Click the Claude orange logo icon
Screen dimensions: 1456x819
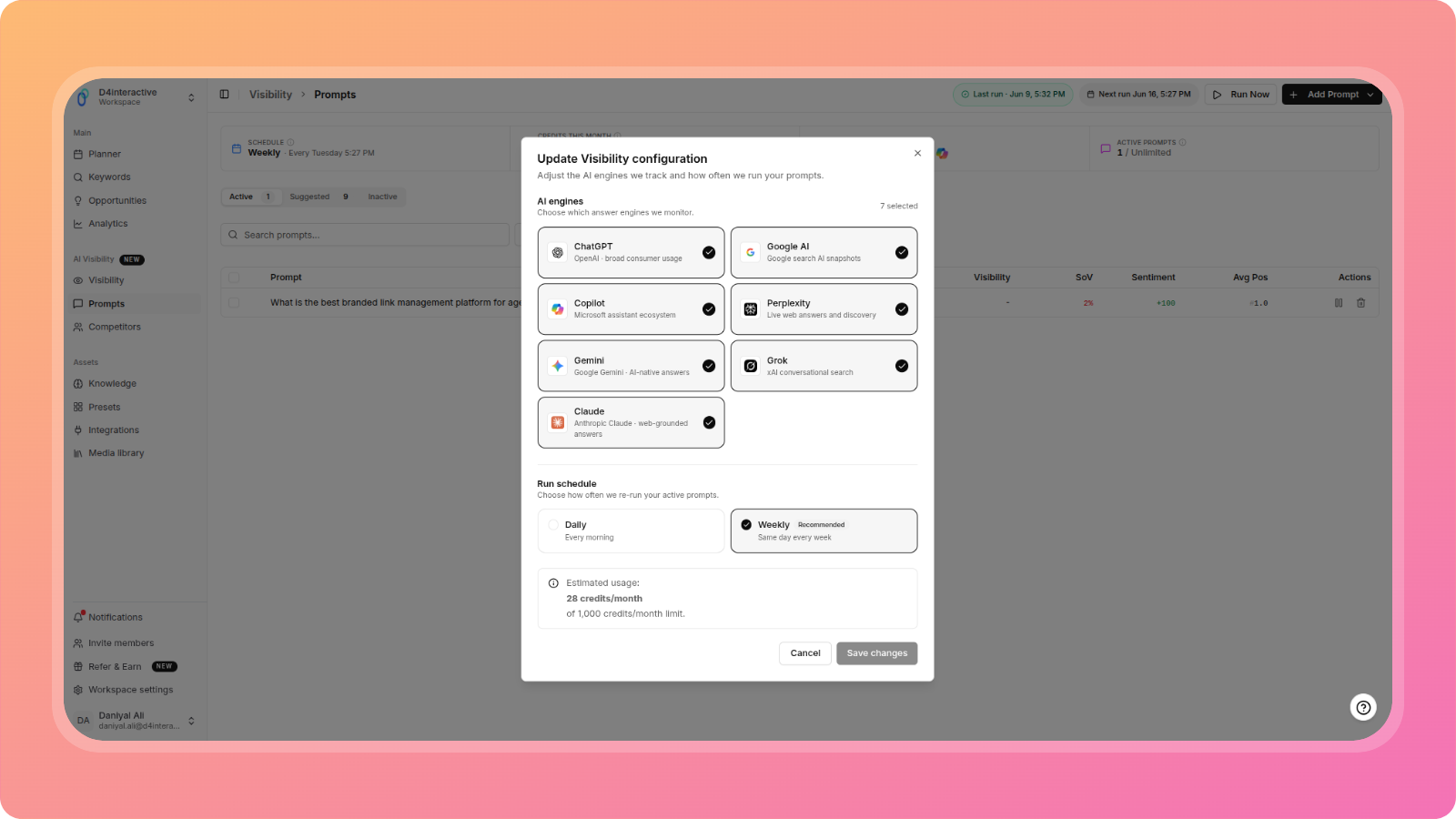[x=558, y=422]
